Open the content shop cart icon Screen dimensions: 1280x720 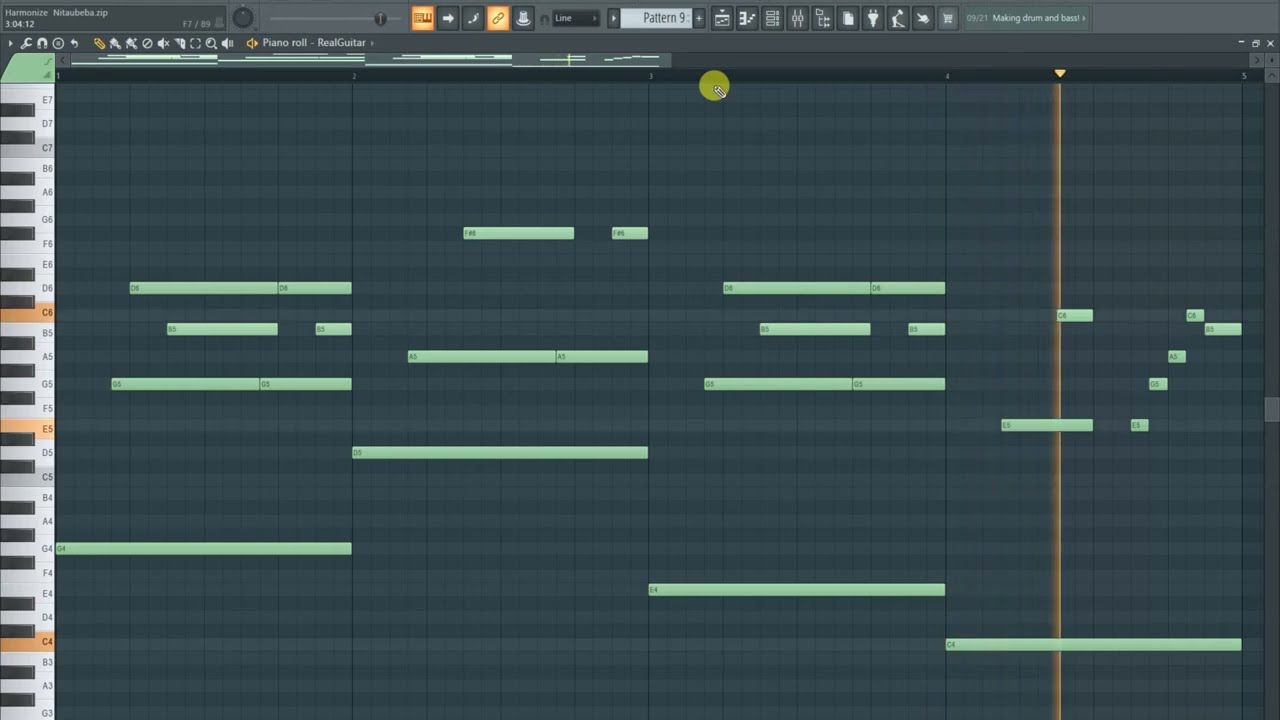[x=947, y=18]
